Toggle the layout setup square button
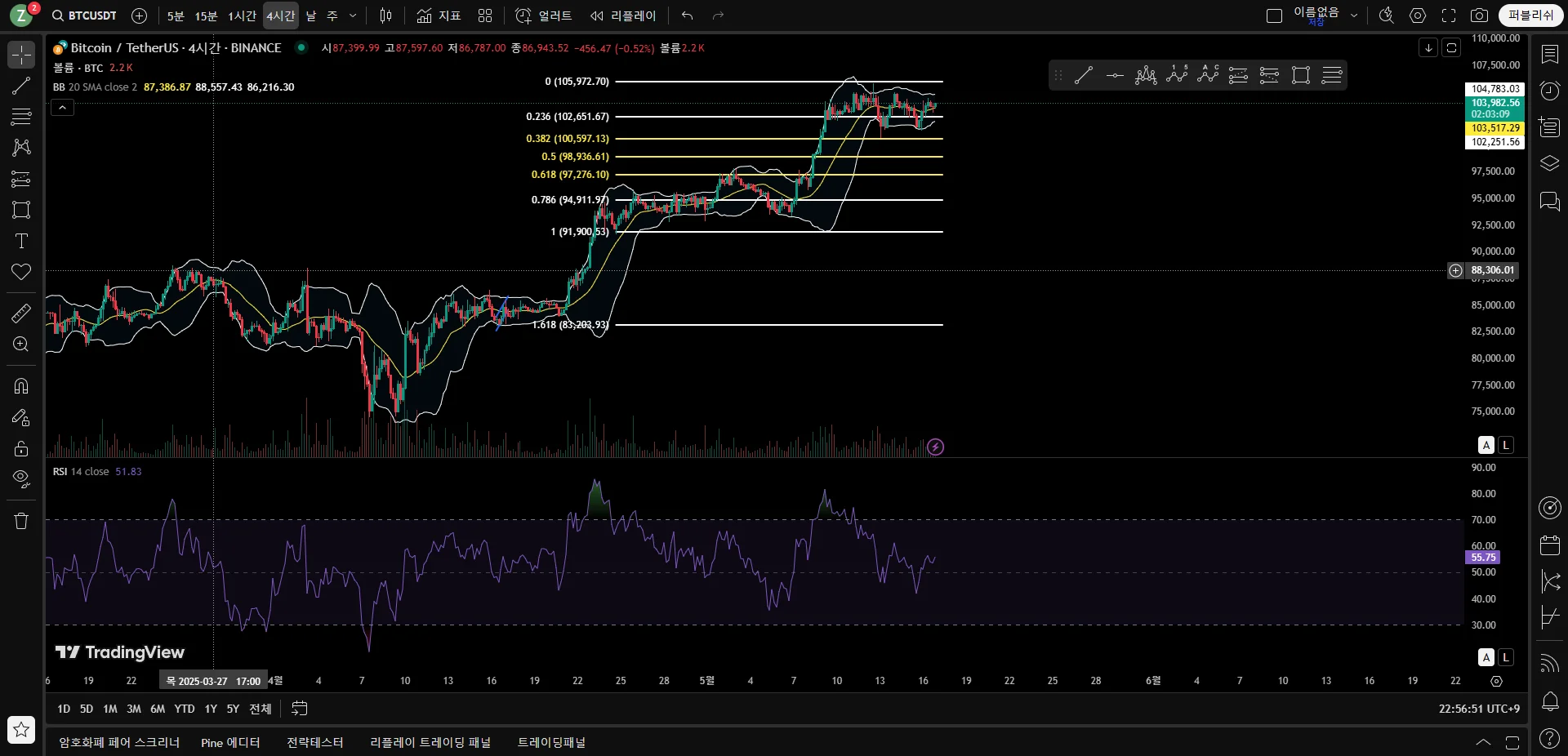 tap(1274, 16)
